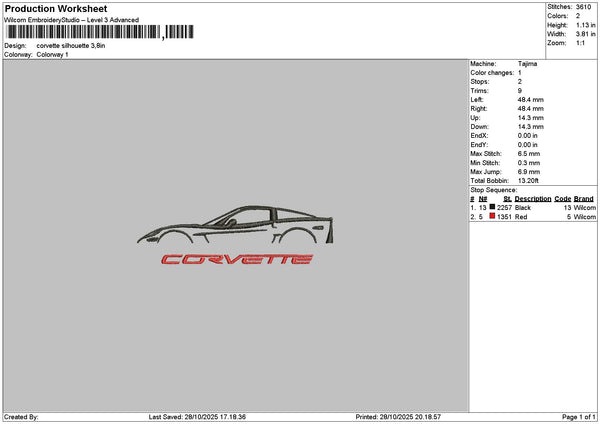The image size is (600, 424).
Task: Click the red color swatch for thread 1351
Action: (x=492, y=216)
